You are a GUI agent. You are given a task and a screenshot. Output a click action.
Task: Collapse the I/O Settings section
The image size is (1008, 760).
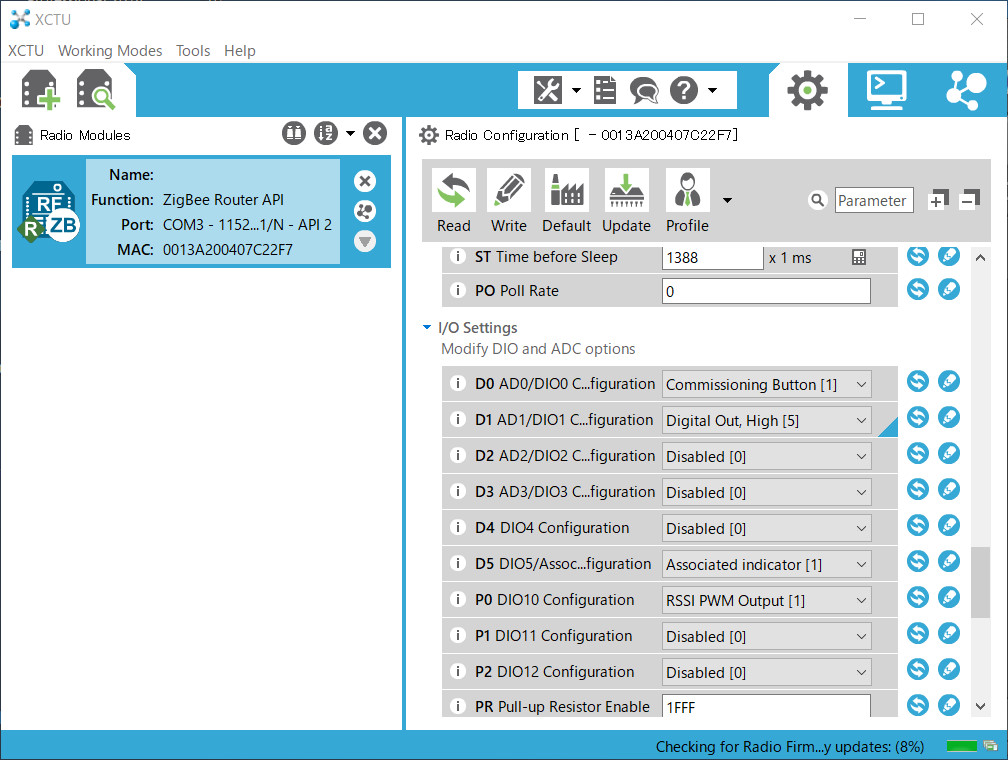coord(427,327)
